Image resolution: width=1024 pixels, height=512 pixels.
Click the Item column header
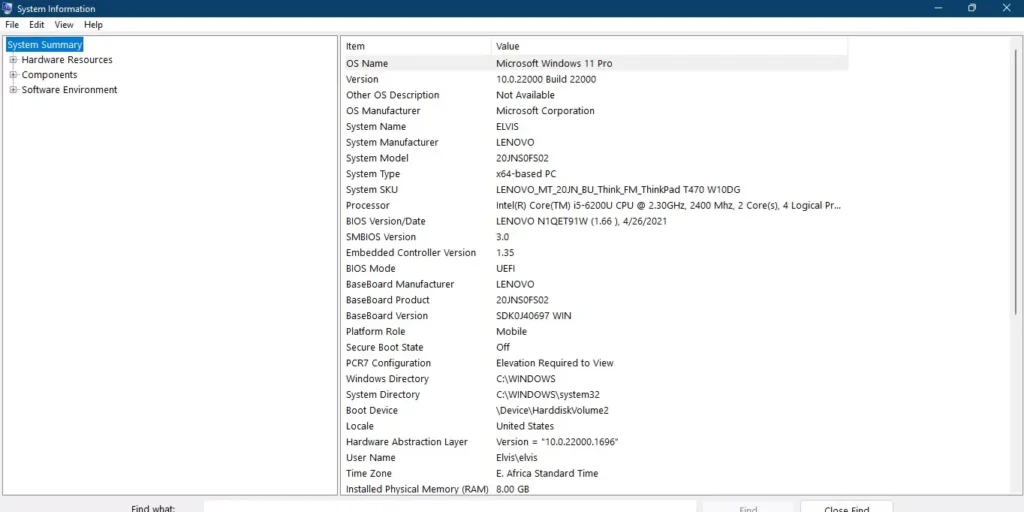(416, 46)
